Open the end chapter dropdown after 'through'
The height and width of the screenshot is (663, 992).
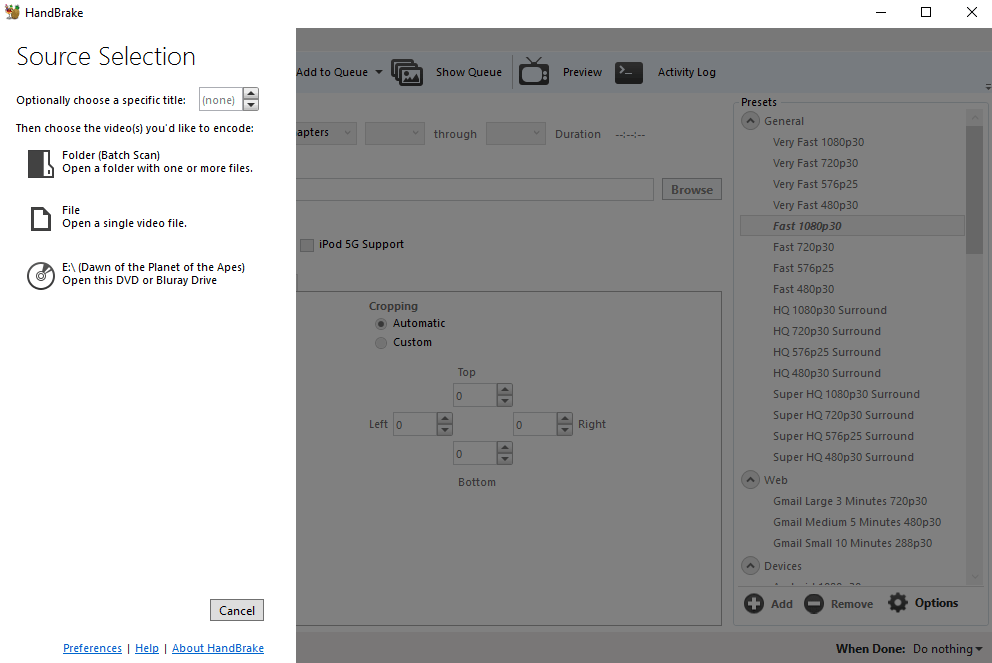click(x=516, y=133)
